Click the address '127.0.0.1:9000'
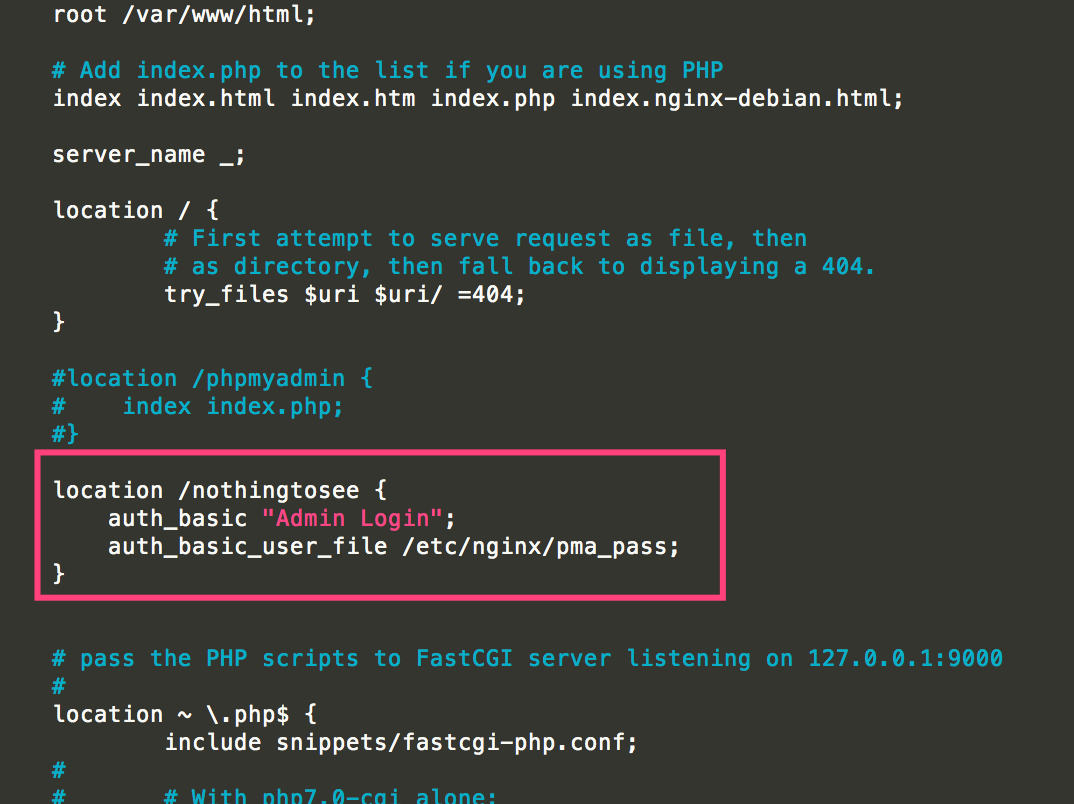 (x=905, y=659)
